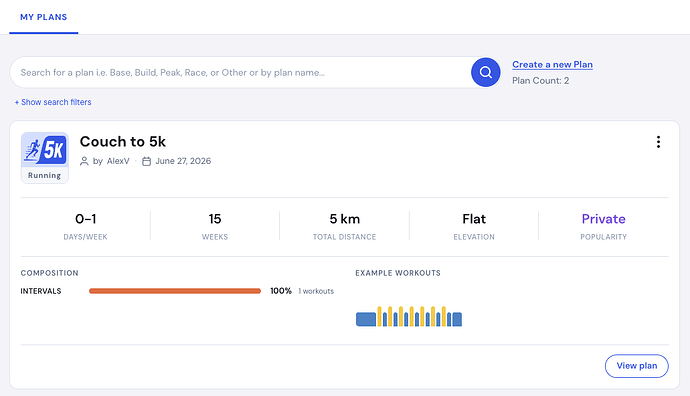Viewport: 690px width, 396px height.
Task: Click the 0-1 days/week value
Action: (x=85, y=219)
